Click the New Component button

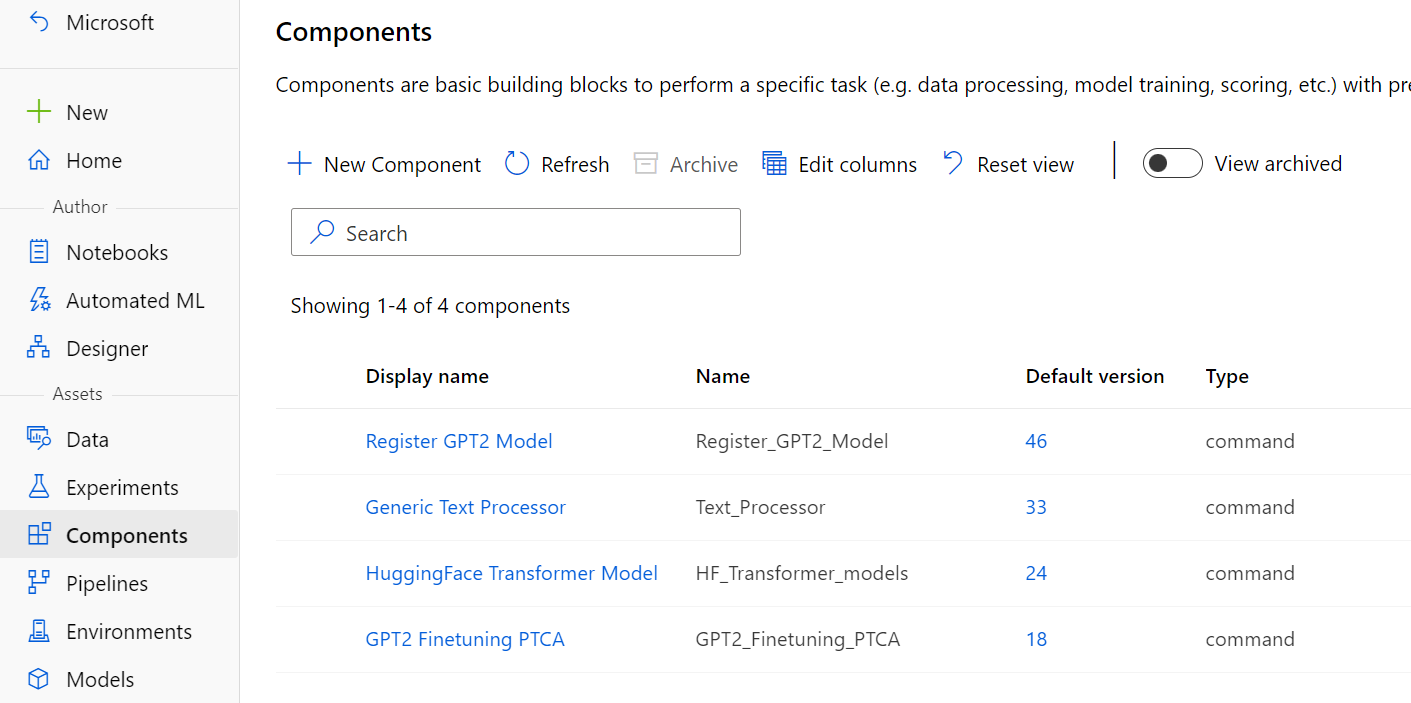coord(384,164)
